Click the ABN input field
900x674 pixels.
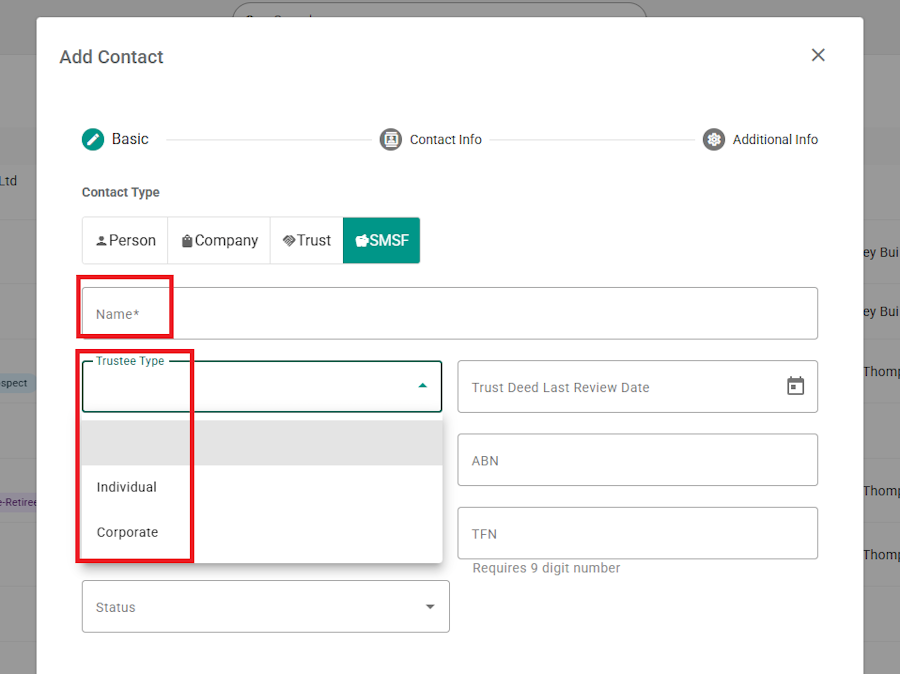pyautogui.click(x=637, y=460)
